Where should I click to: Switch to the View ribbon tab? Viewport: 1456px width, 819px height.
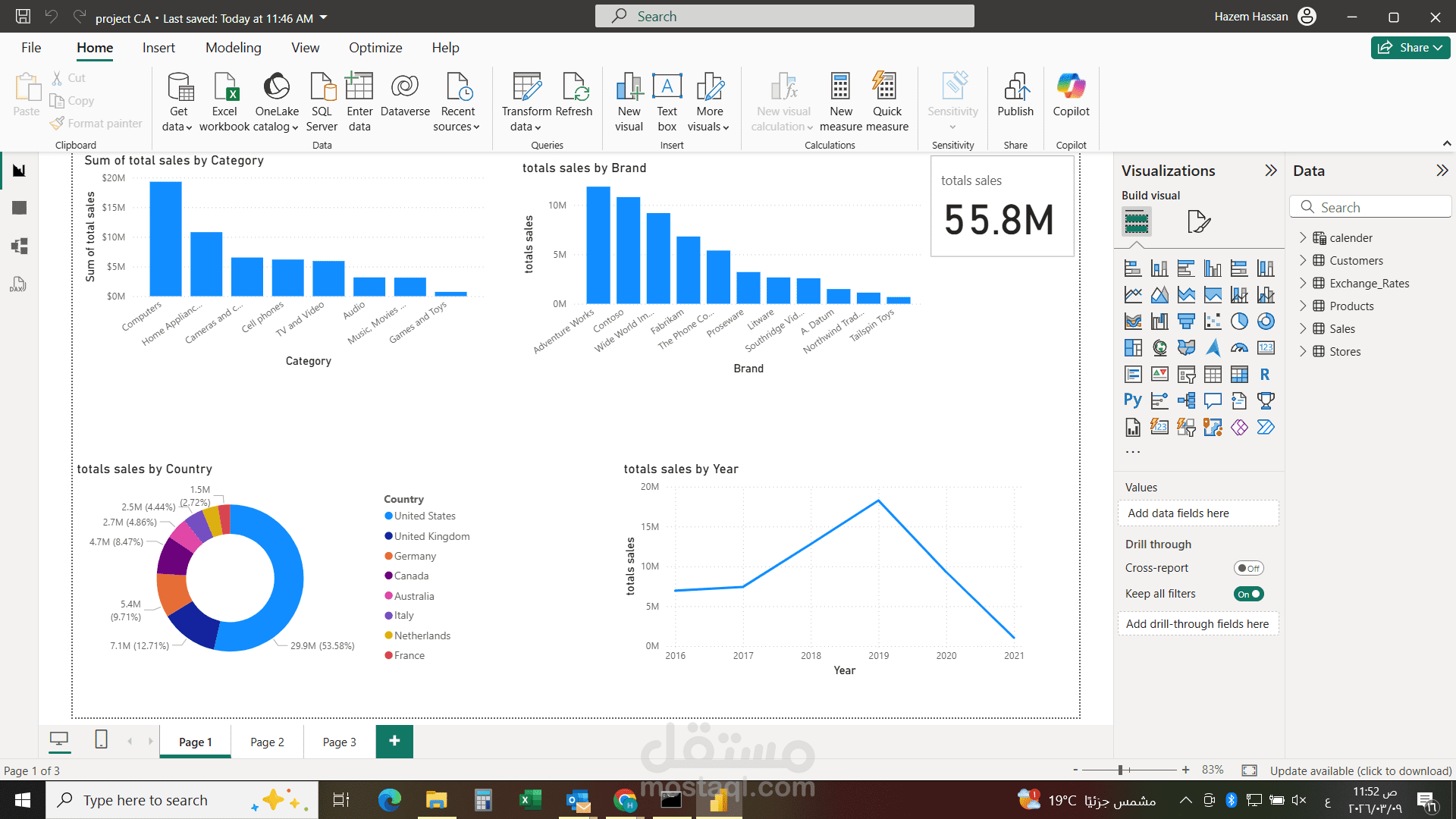pos(306,48)
